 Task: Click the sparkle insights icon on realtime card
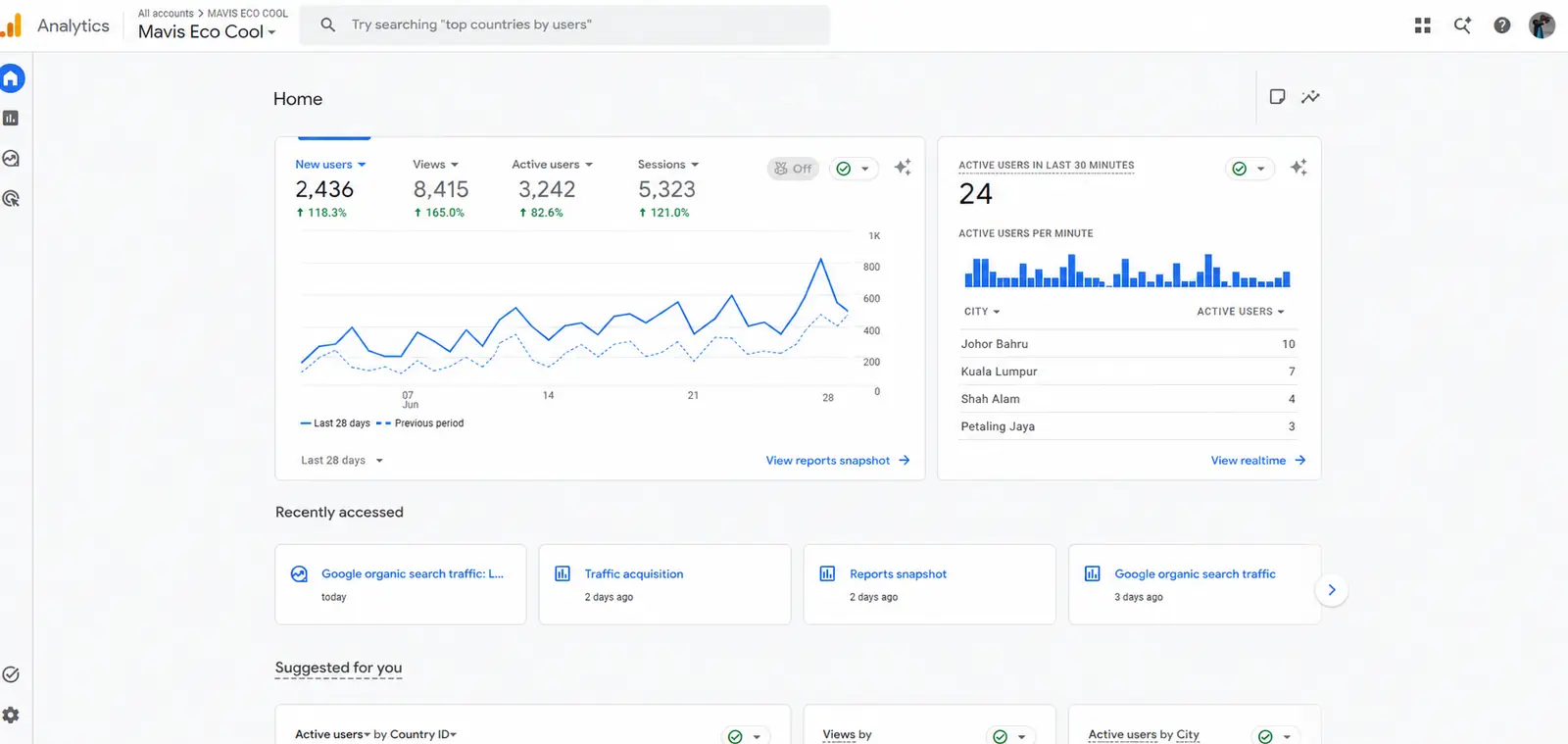pyautogui.click(x=1298, y=168)
